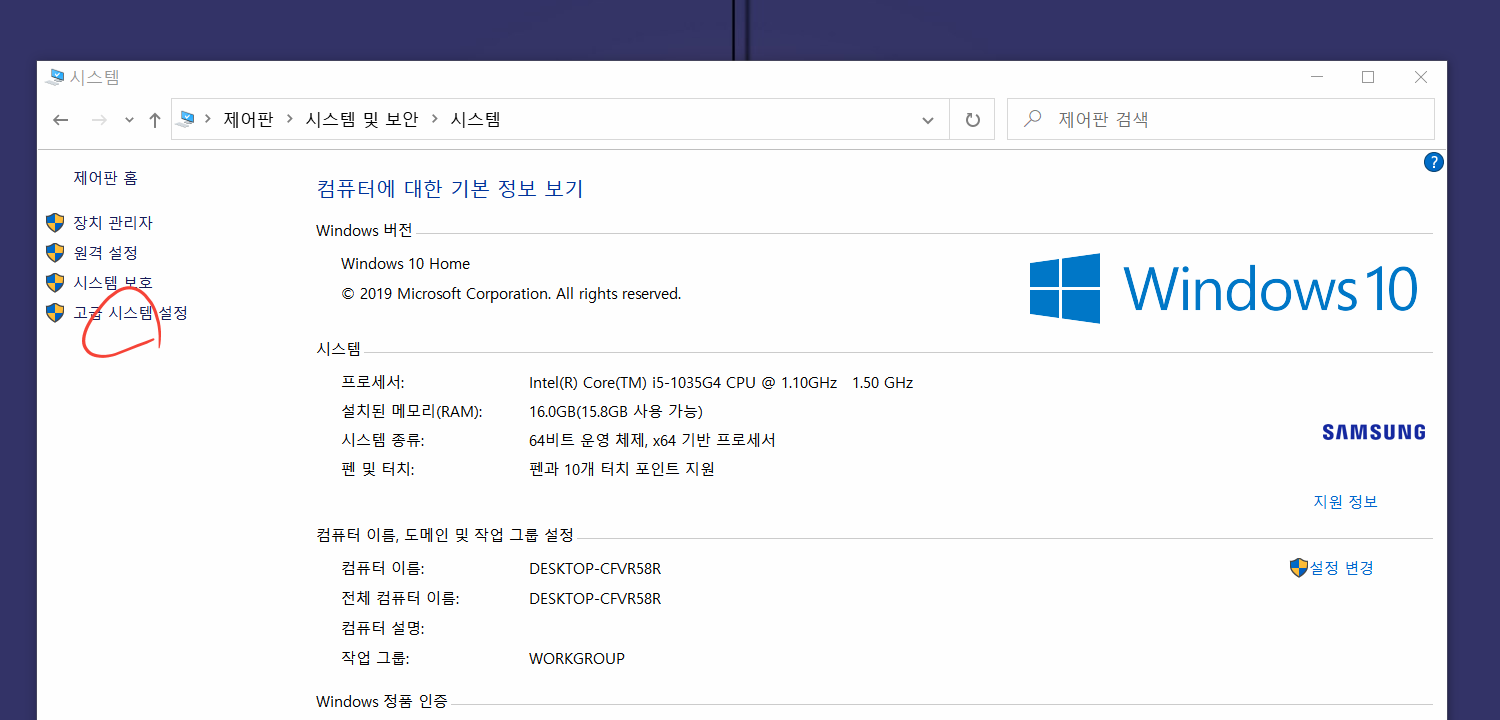Click the shield icon beside 설정 변경
Image resolution: width=1500 pixels, height=720 pixels.
point(1299,568)
